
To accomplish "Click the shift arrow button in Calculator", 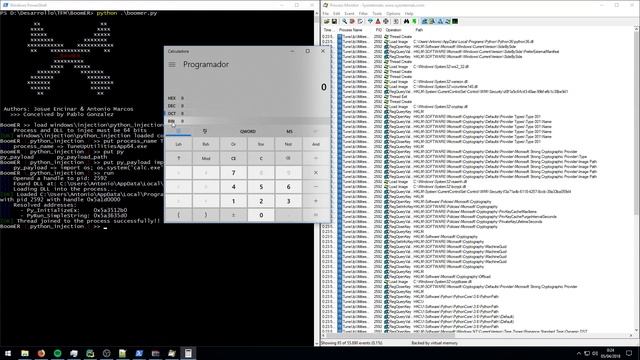I will click(178, 158).
